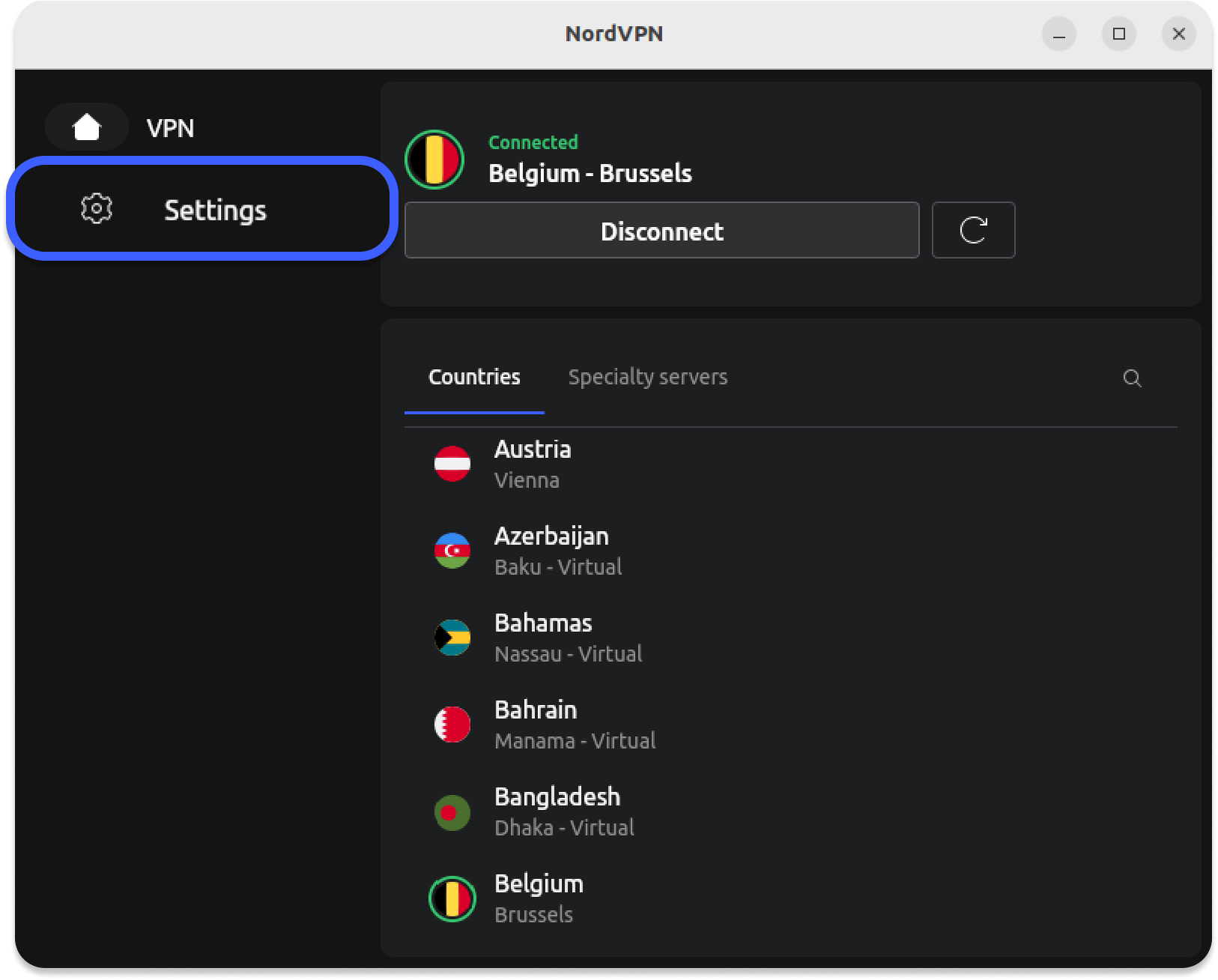Click the Austria flag icon
The width and height of the screenshot is (1218, 980).
452,464
